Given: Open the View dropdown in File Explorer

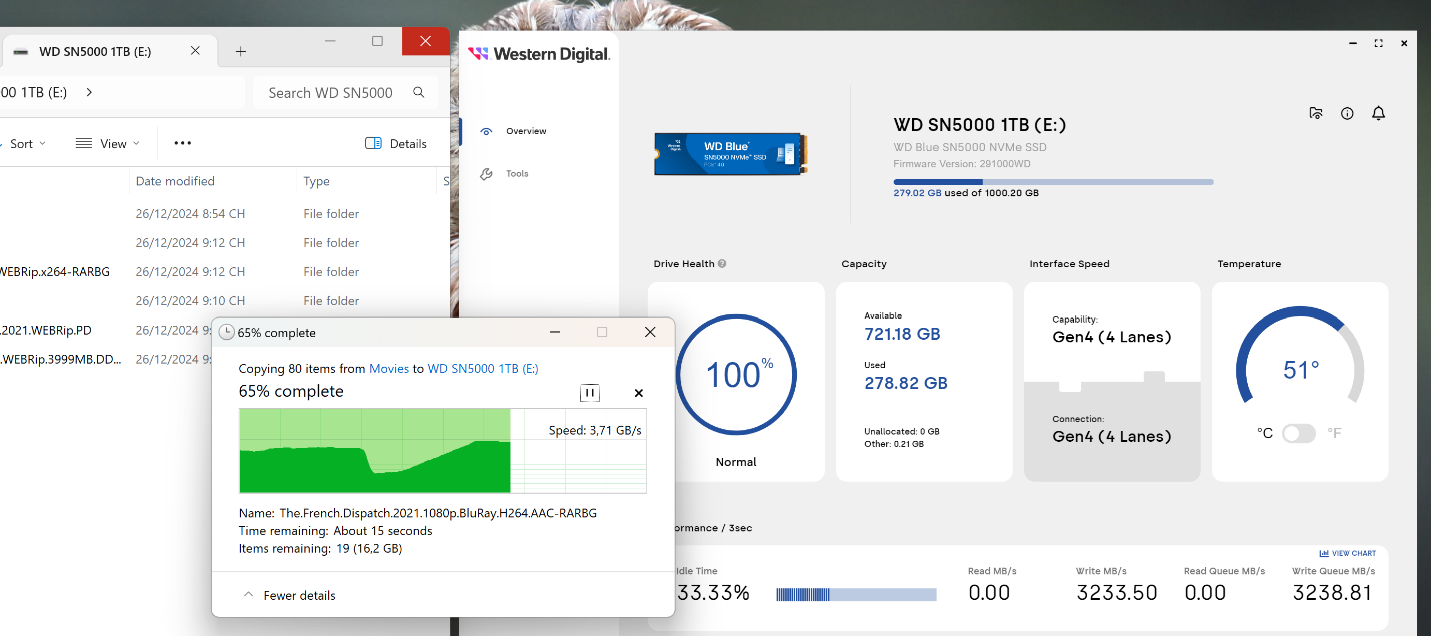Looking at the screenshot, I should tap(108, 144).
